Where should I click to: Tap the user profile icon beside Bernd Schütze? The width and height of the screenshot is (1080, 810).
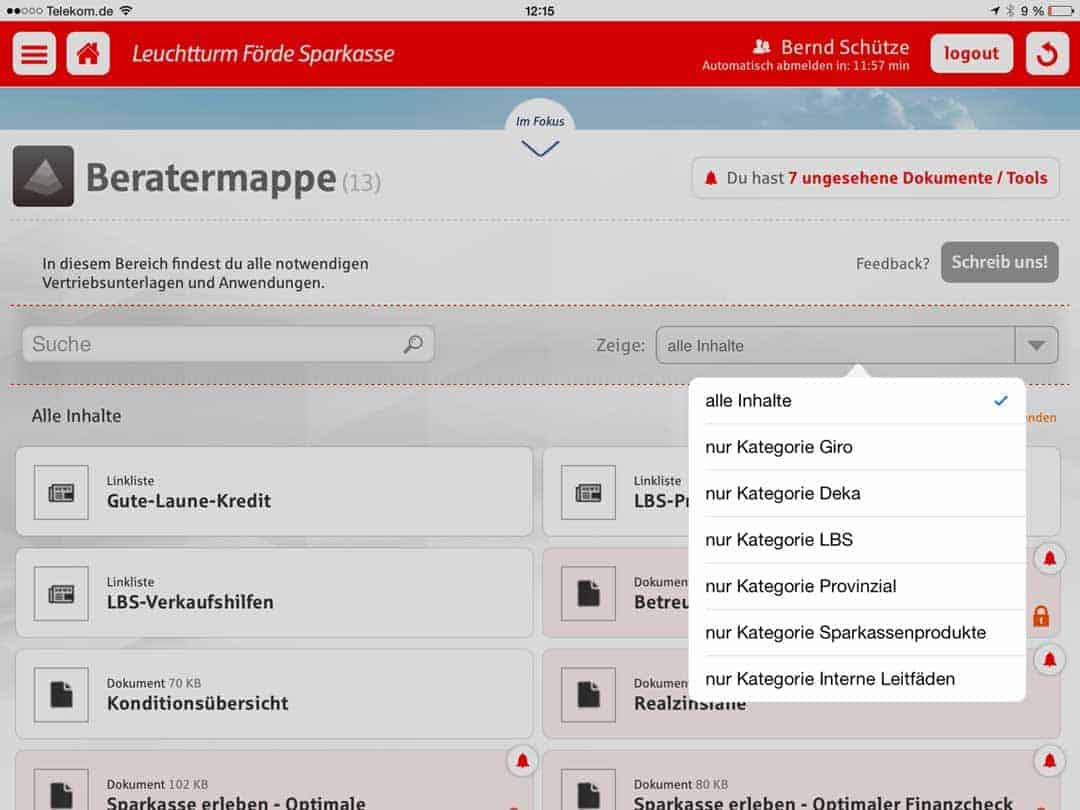tap(761, 47)
